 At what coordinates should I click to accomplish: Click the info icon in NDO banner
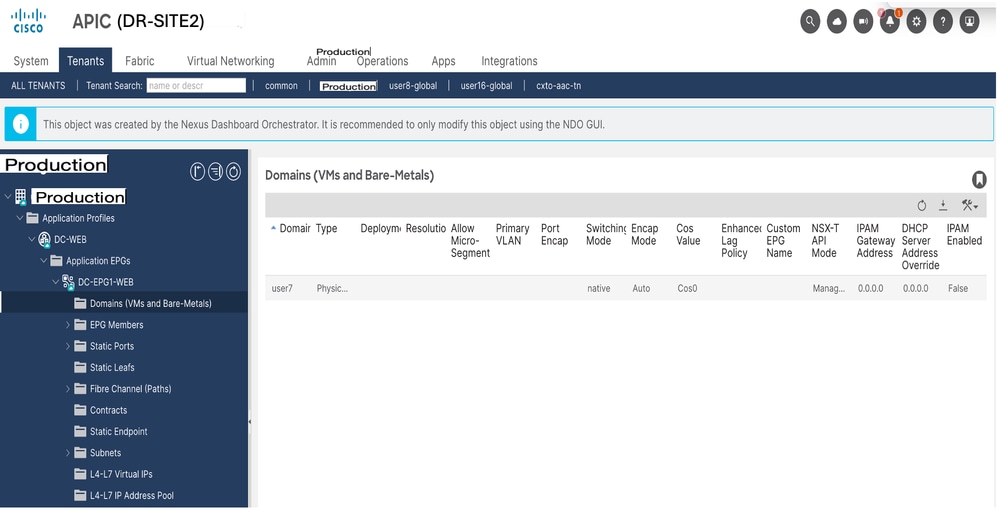point(21,124)
